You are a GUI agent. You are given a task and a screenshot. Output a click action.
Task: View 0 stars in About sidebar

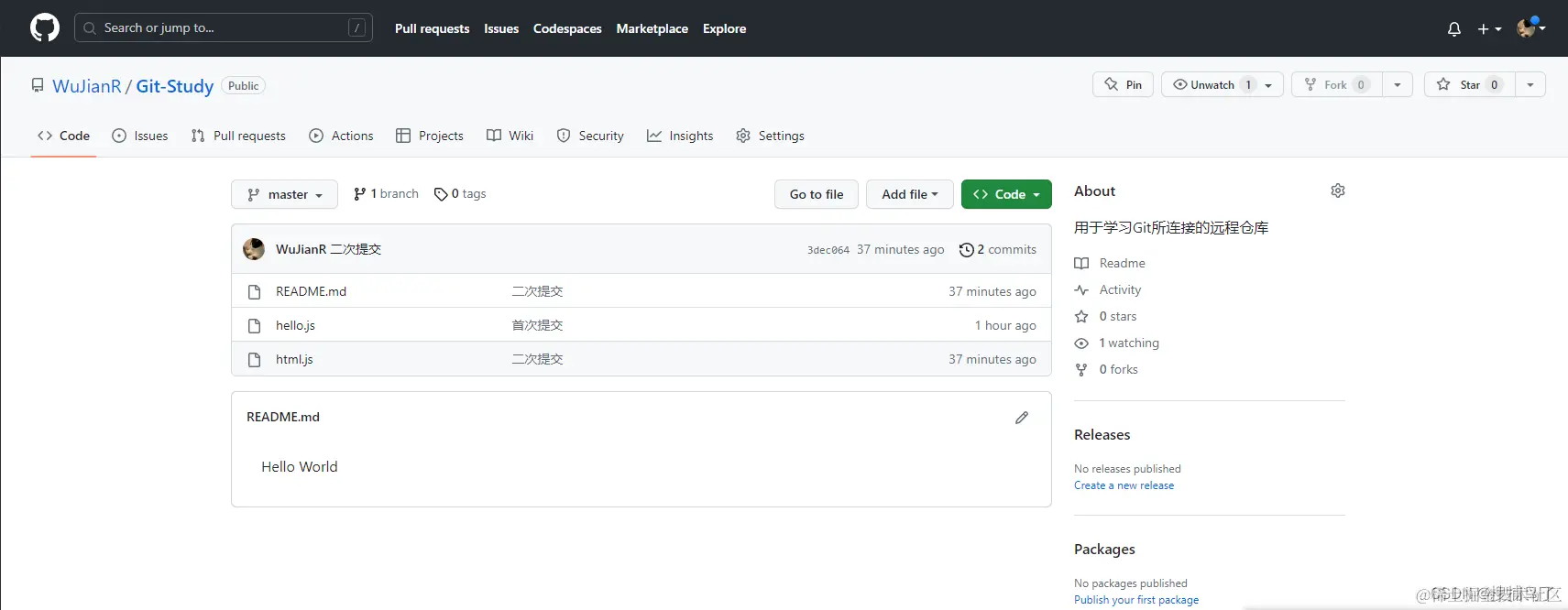[x=1105, y=316]
